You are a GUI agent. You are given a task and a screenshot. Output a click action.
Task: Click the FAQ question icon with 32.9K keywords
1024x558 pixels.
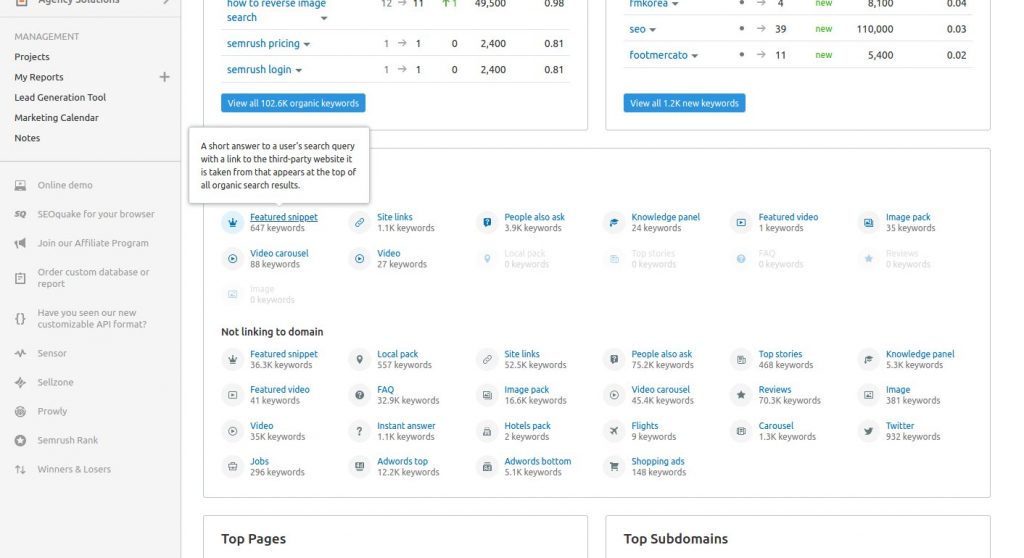coord(359,395)
